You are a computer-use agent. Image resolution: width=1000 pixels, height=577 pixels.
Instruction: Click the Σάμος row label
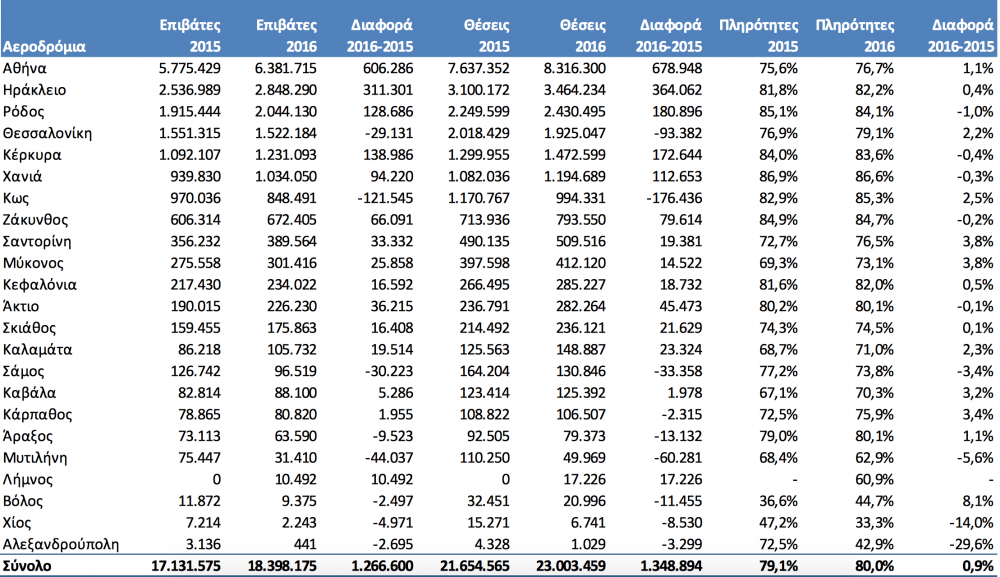tap(24, 372)
